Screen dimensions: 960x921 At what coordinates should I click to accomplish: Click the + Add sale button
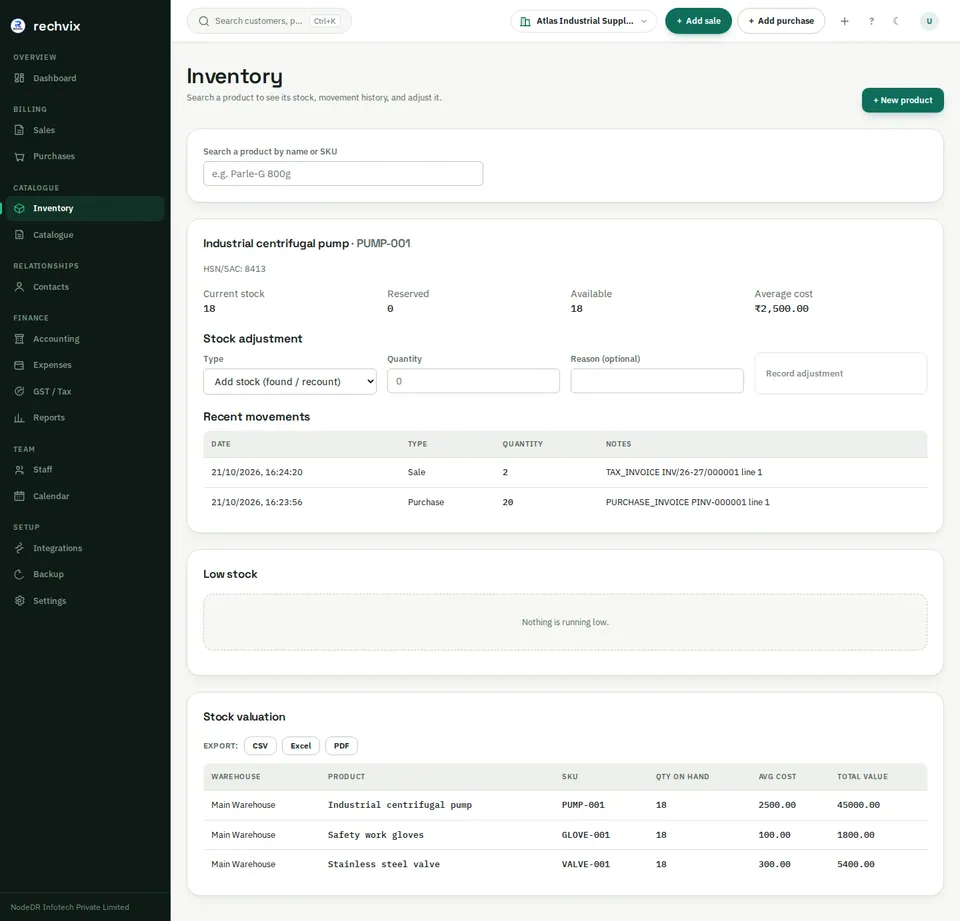click(x=698, y=21)
